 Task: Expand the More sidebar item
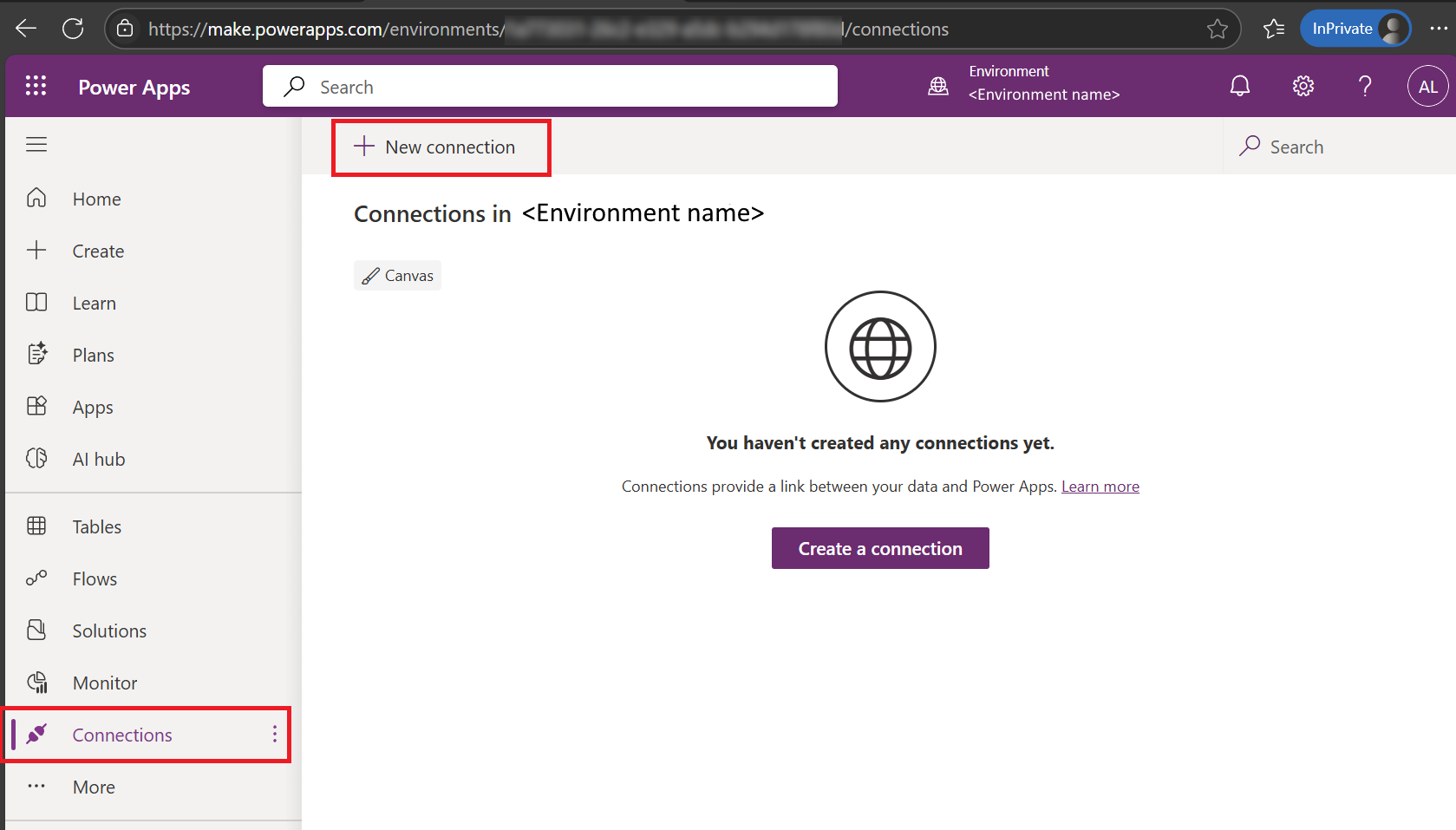[93, 787]
